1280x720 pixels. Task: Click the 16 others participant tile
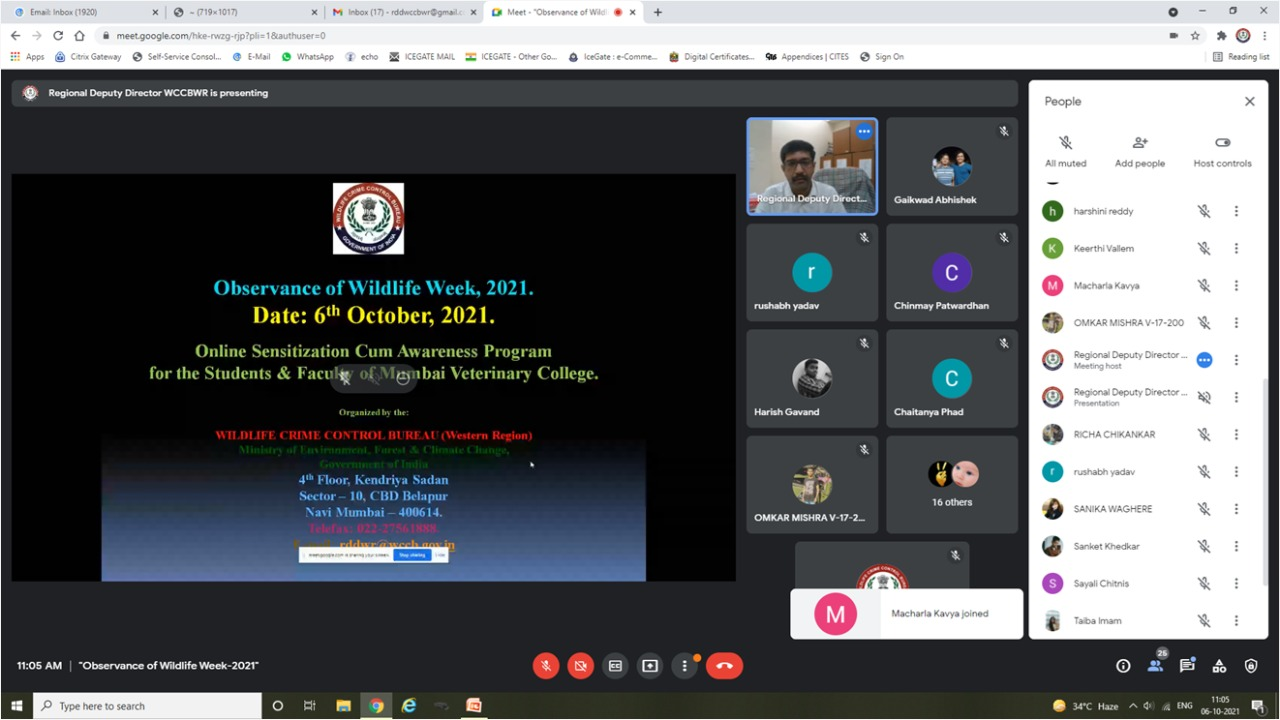point(951,484)
